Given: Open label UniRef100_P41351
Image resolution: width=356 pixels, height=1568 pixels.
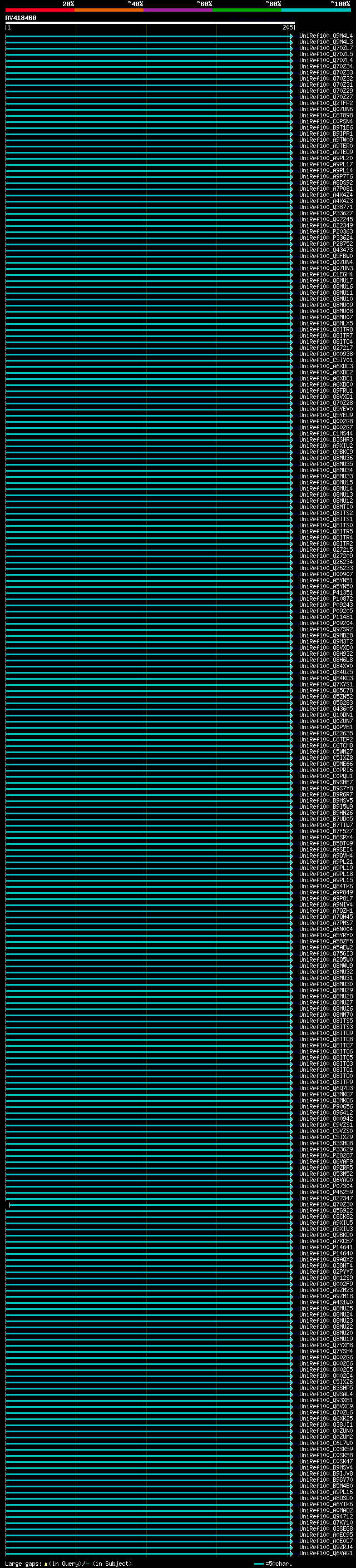Looking at the screenshot, I should pos(326,592).
